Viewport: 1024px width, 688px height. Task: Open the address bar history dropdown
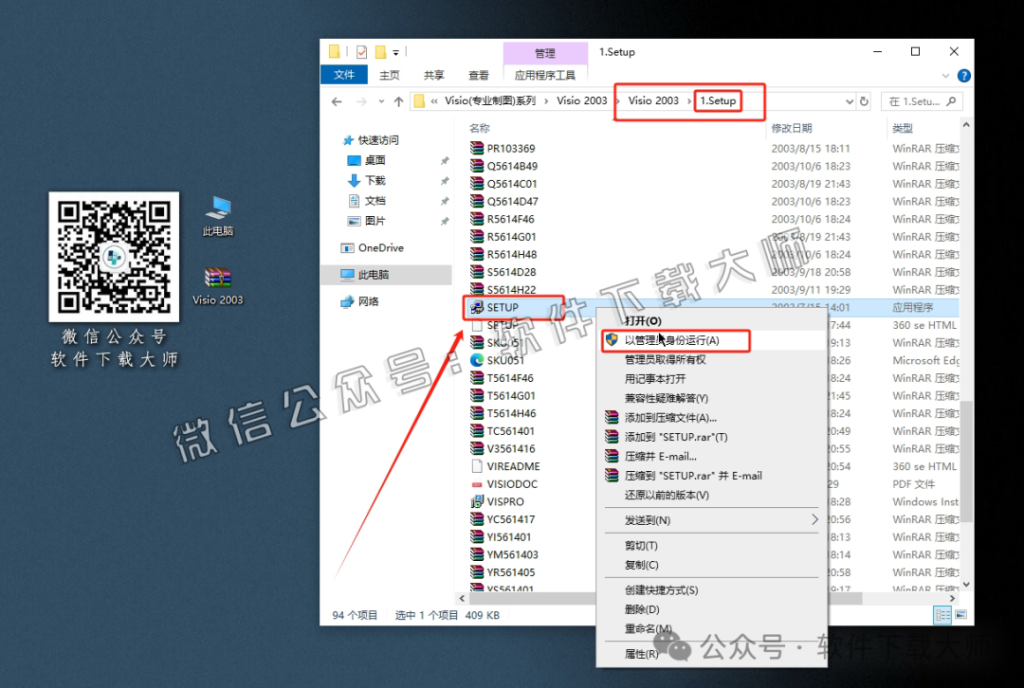point(850,100)
